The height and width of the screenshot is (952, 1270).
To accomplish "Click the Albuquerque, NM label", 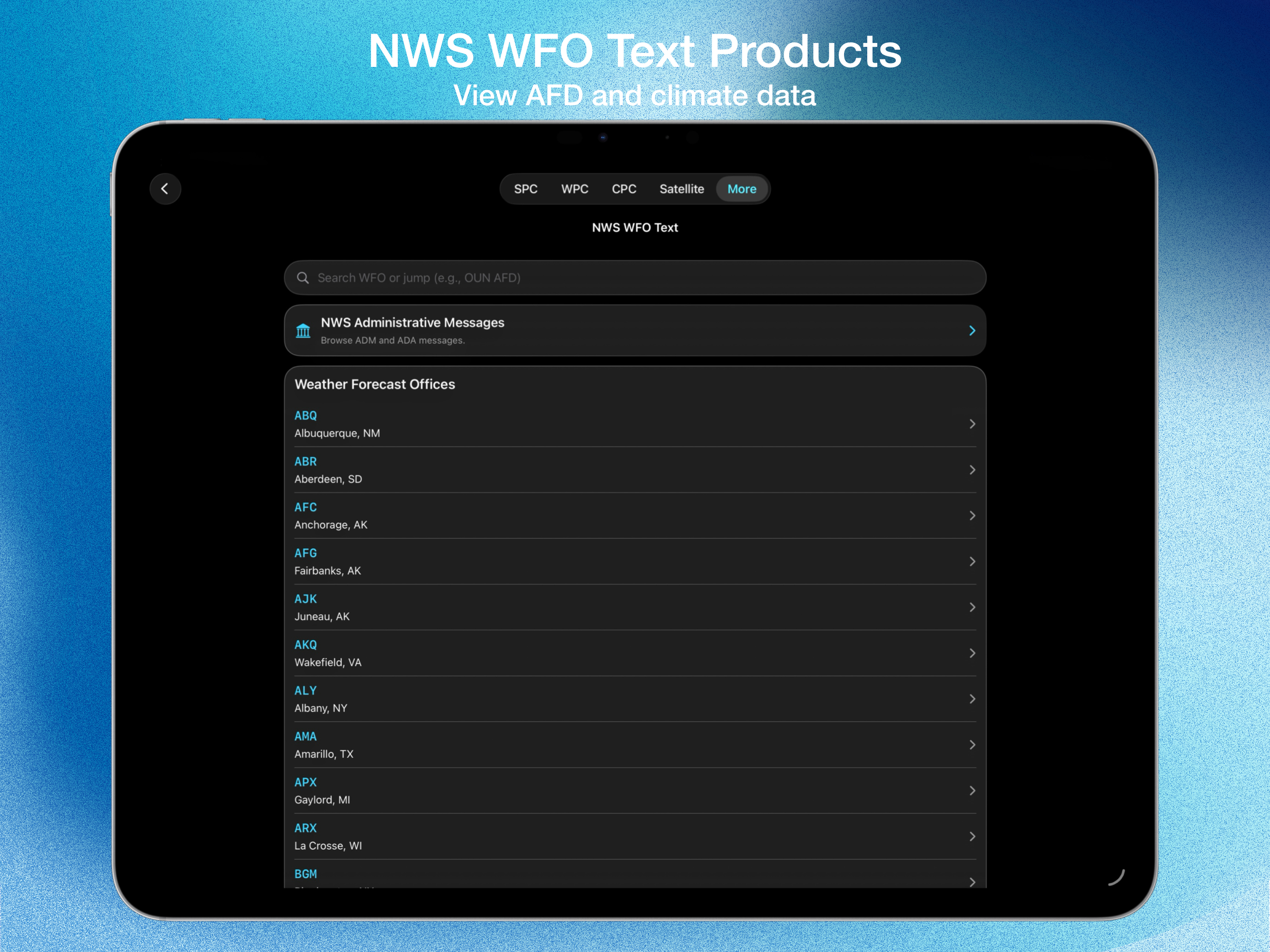I will (337, 433).
